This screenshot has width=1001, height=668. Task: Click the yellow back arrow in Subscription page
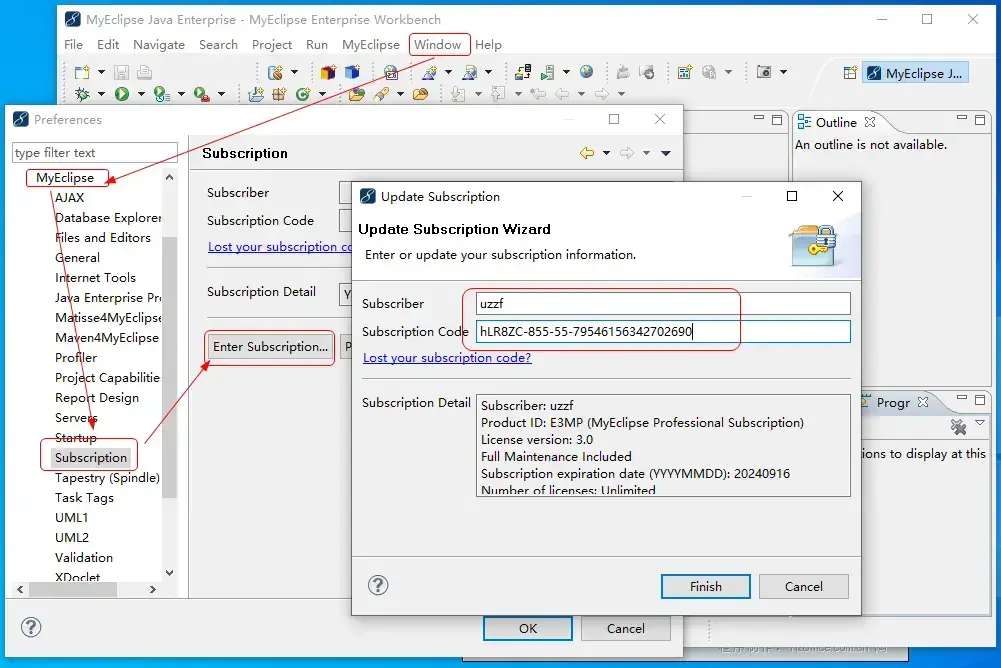587,153
